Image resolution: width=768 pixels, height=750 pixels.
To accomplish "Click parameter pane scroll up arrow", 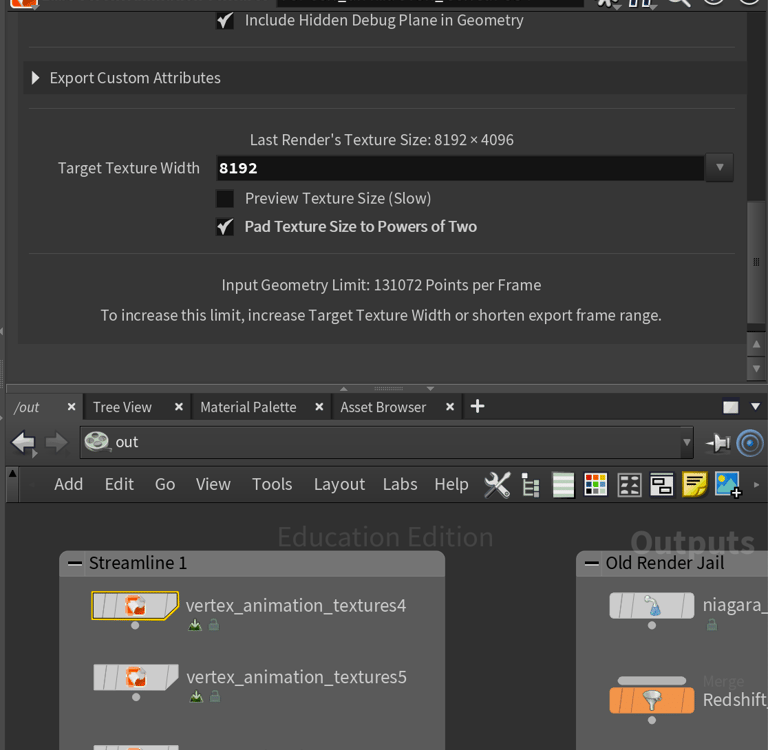I will [x=756, y=344].
